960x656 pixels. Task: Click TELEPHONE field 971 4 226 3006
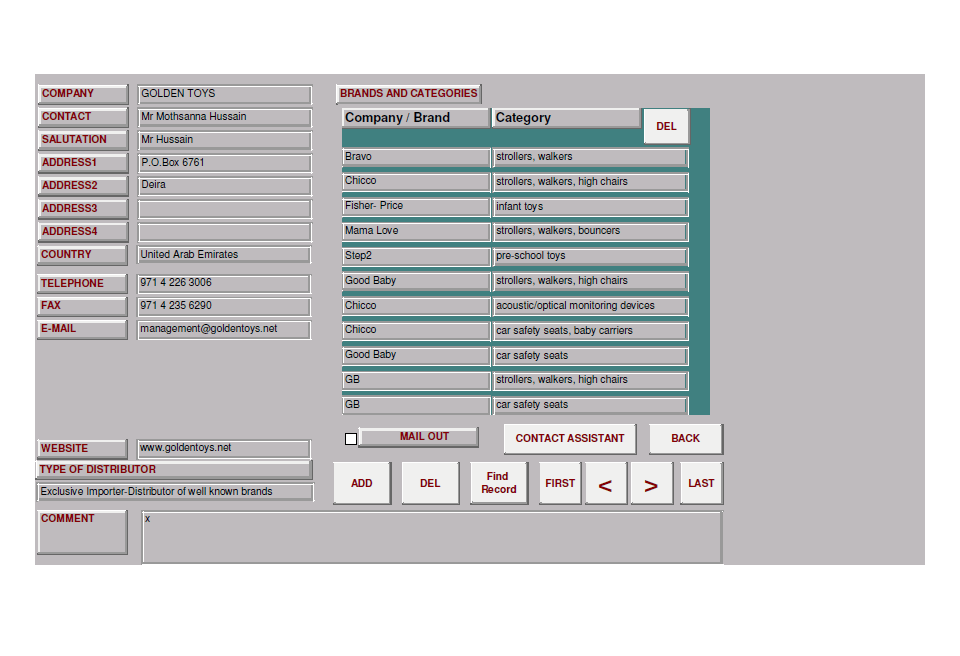tap(224, 283)
